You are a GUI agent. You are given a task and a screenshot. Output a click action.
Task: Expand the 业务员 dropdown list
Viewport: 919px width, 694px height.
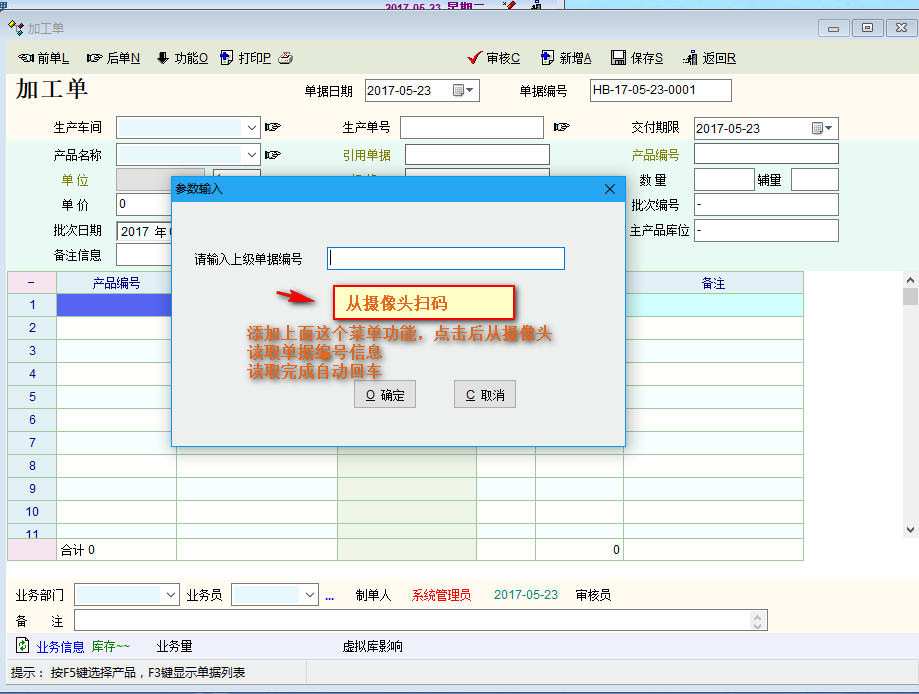click(x=309, y=595)
